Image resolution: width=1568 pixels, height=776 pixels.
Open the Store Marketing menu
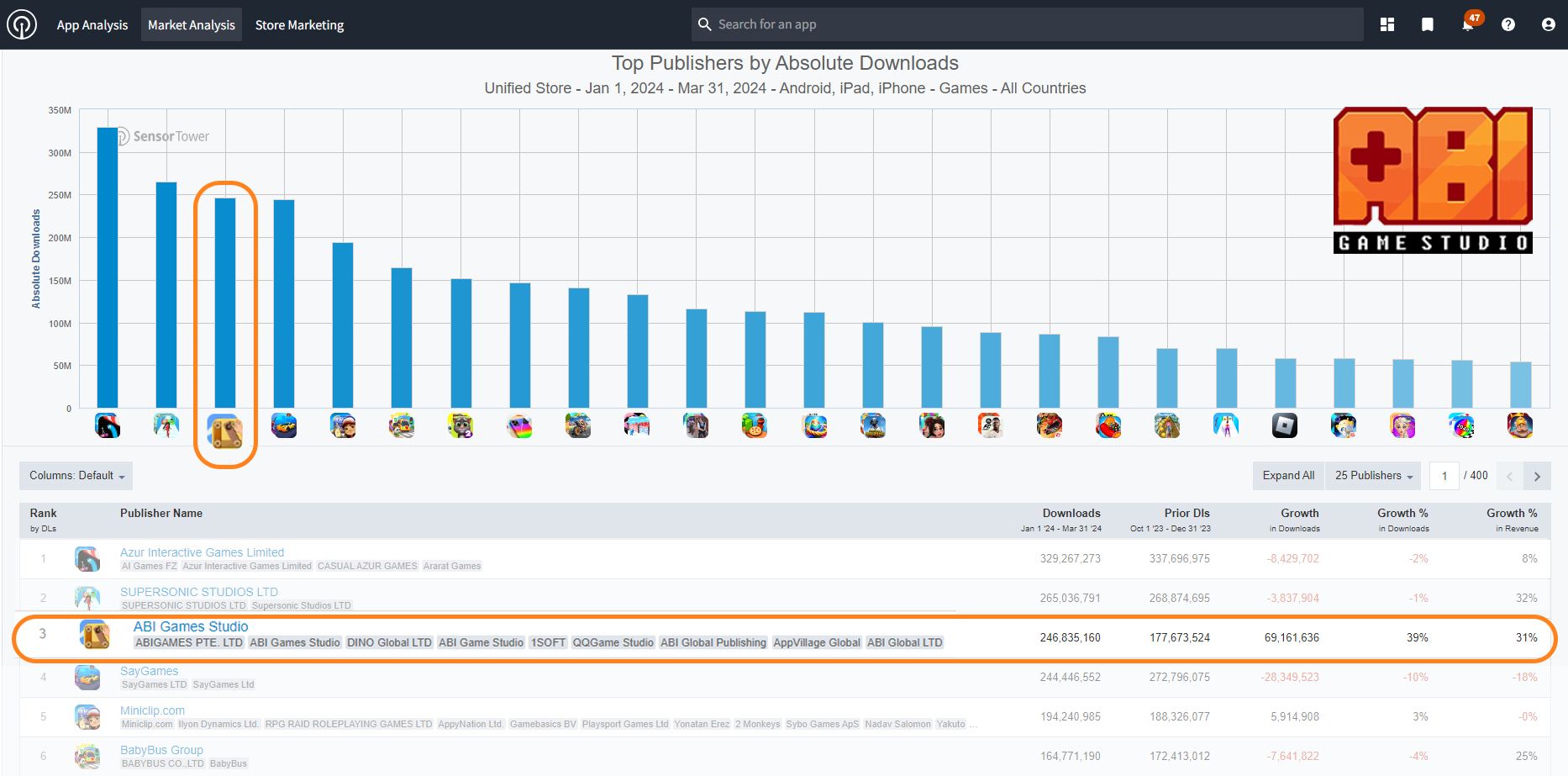[300, 25]
